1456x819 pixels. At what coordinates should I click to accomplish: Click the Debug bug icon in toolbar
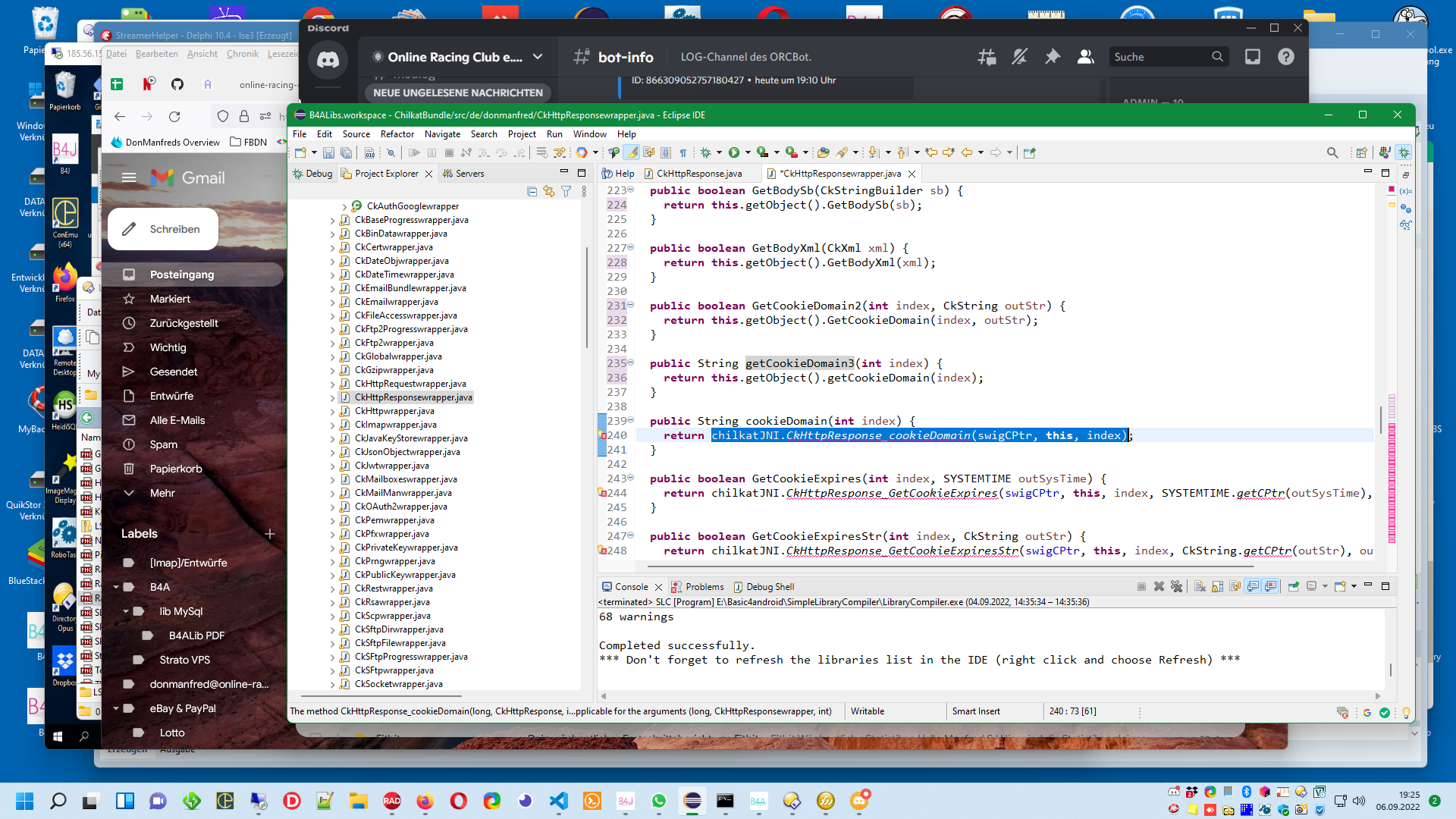click(x=705, y=152)
